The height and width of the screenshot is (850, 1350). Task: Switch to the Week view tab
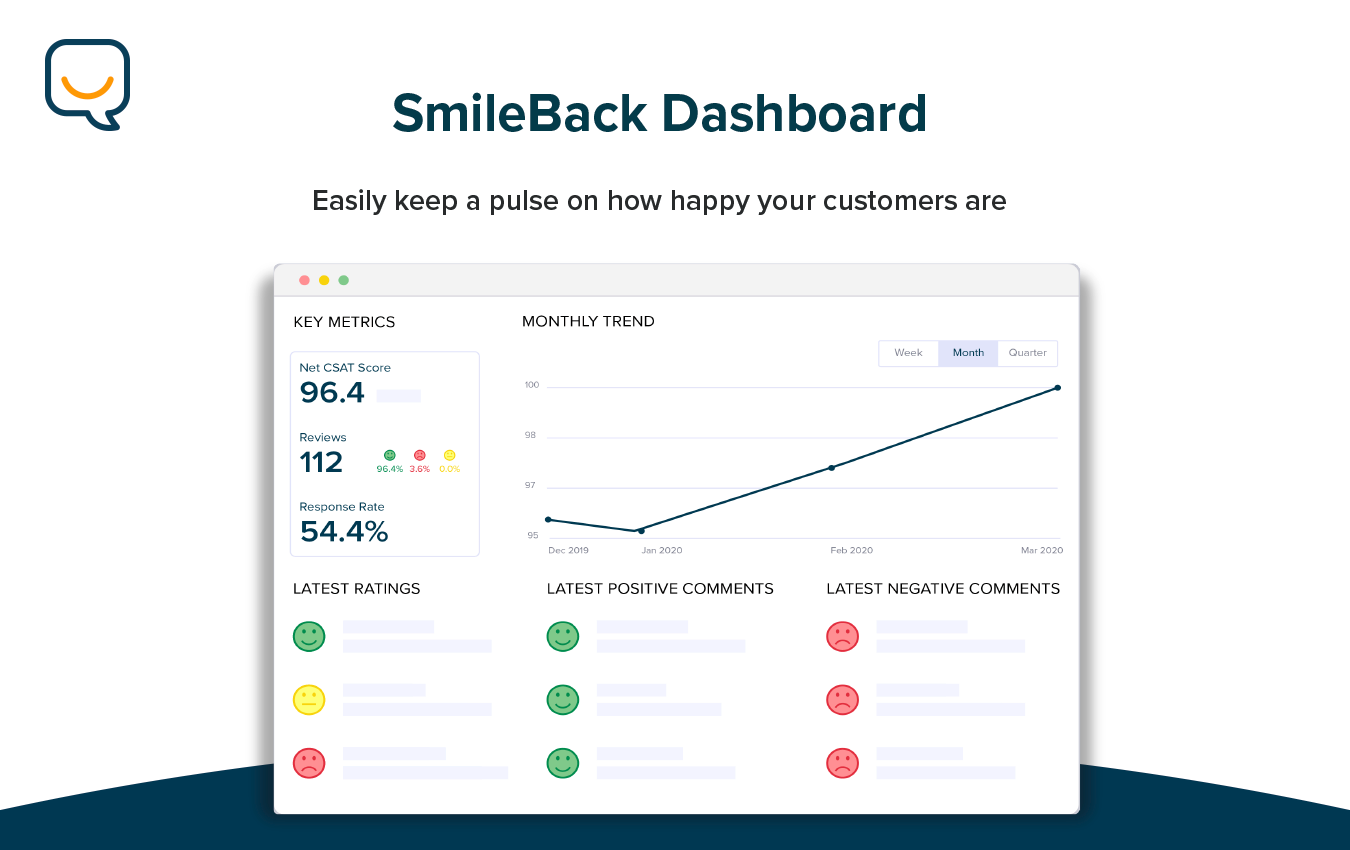point(908,353)
